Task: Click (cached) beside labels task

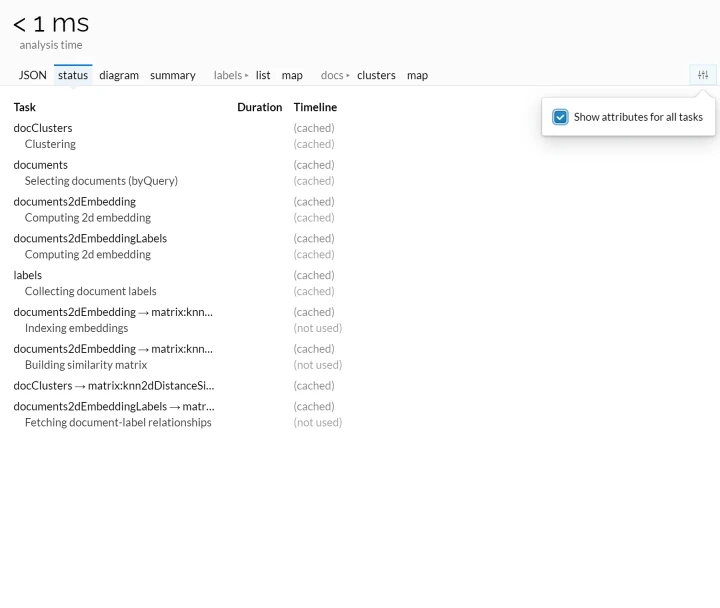Action: point(314,275)
